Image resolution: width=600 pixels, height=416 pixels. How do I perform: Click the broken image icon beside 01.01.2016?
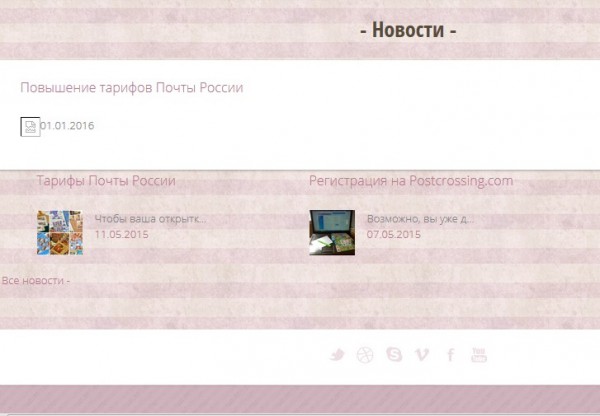click(x=30, y=127)
